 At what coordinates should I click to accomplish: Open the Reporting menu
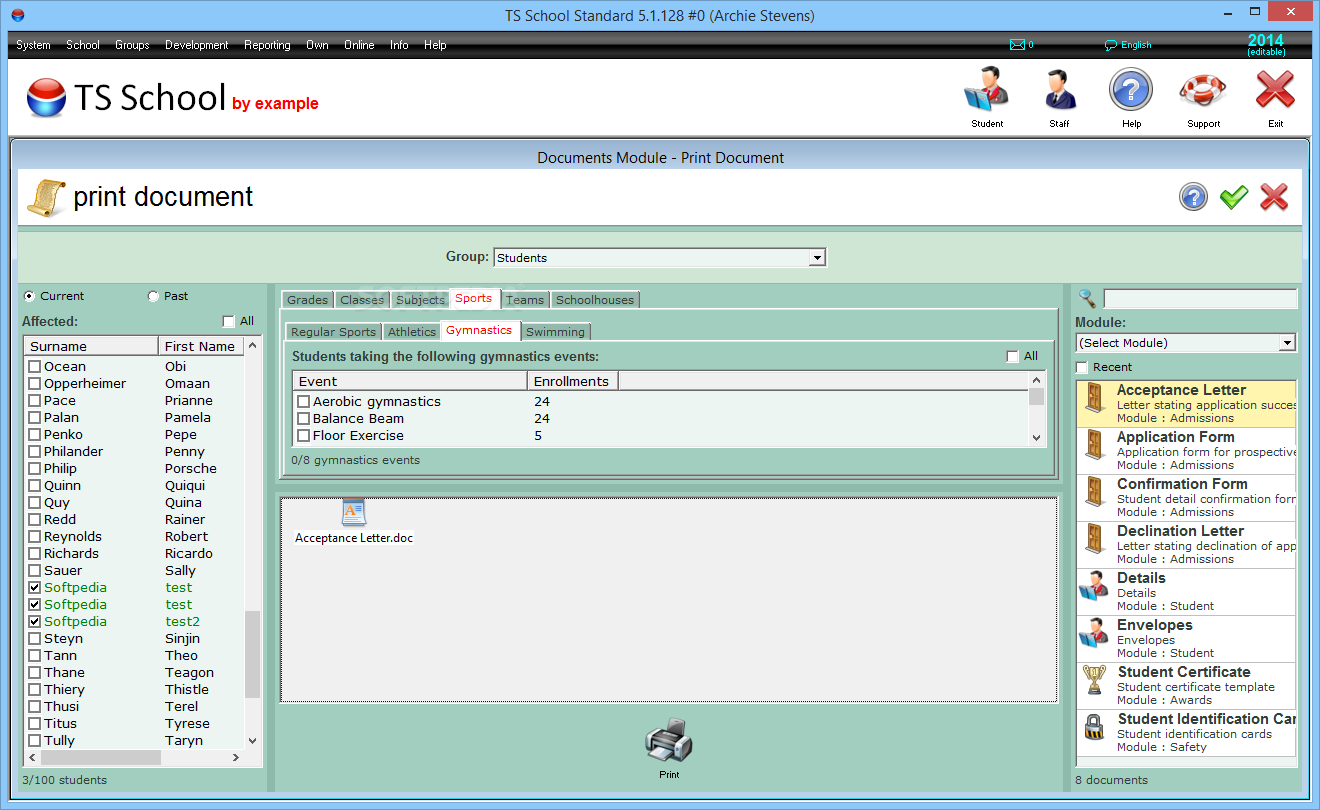pos(267,45)
